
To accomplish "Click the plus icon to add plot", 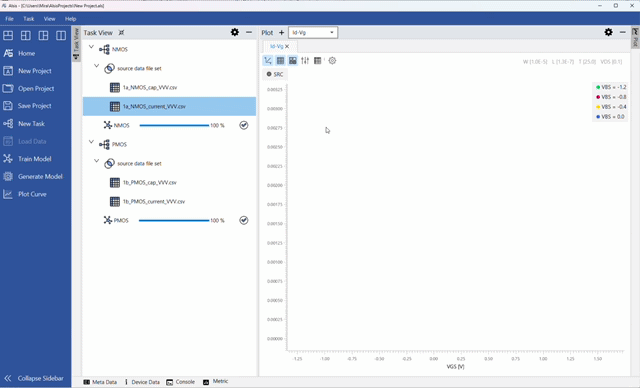I will pos(281,33).
